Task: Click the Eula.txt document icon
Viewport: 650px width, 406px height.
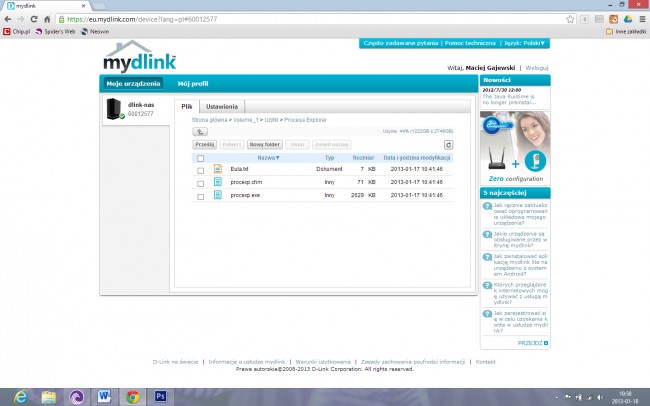Action: [x=218, y=169]
